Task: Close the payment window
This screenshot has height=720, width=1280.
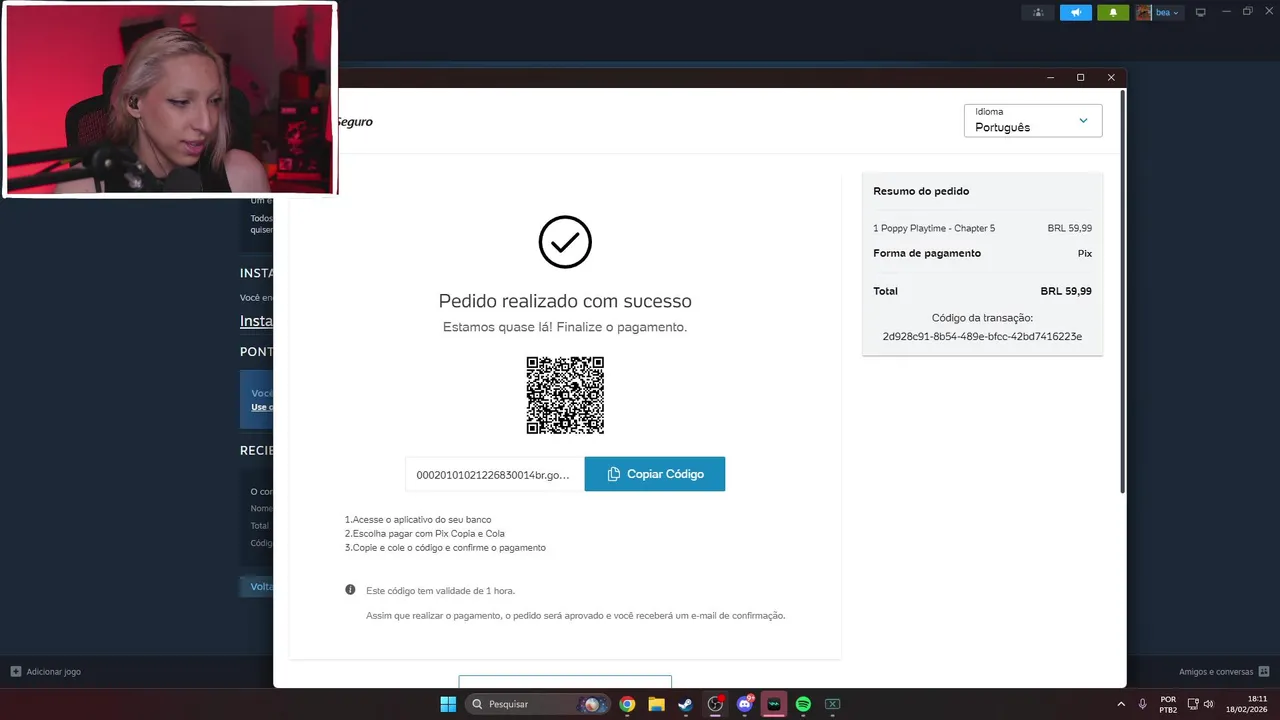Action: pyautogui.click(x=1111, y=77)
